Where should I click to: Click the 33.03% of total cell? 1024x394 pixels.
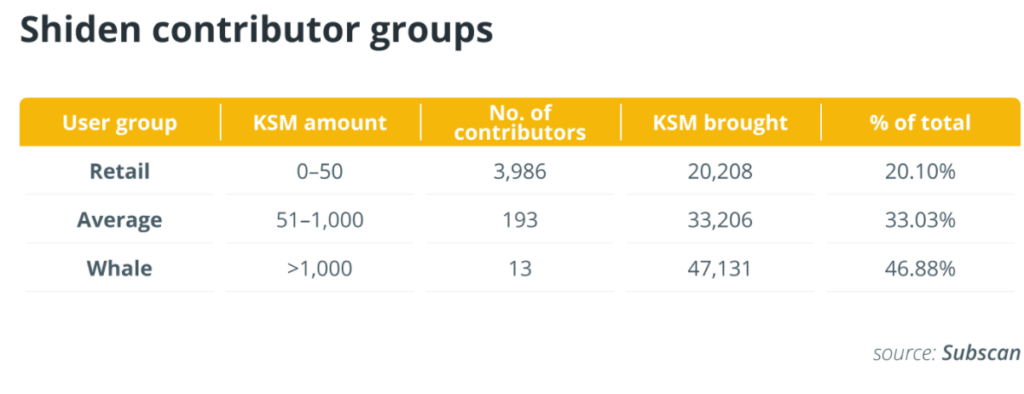pos(921,220)
